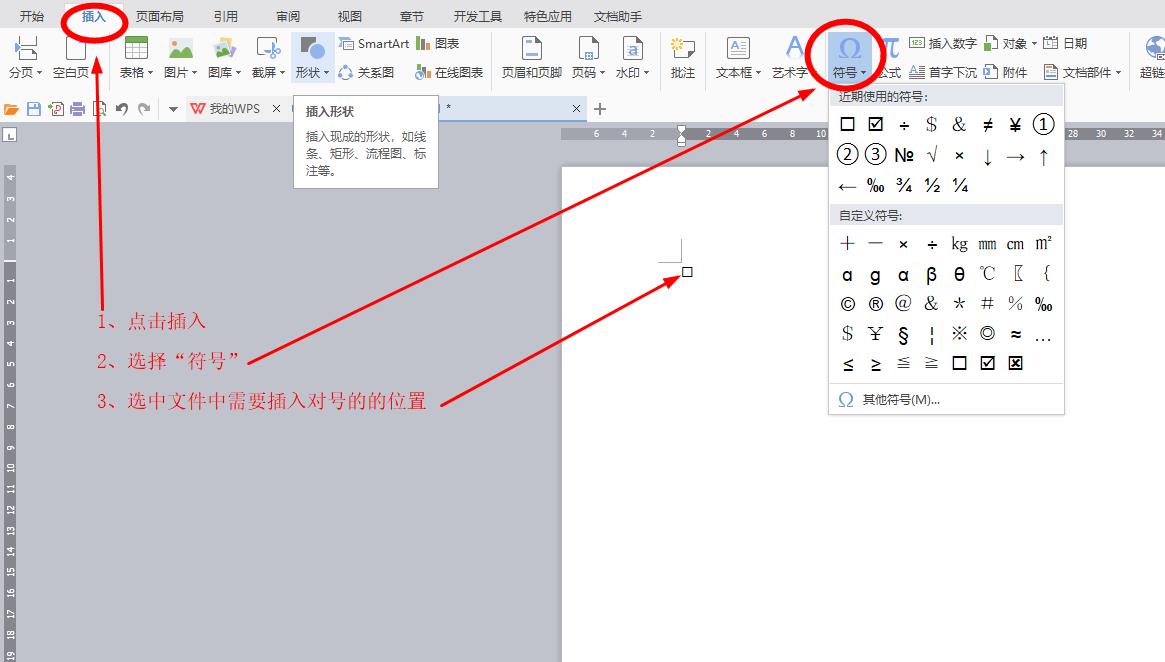Insert empty box □ from recently used symbols

[847, 124]
